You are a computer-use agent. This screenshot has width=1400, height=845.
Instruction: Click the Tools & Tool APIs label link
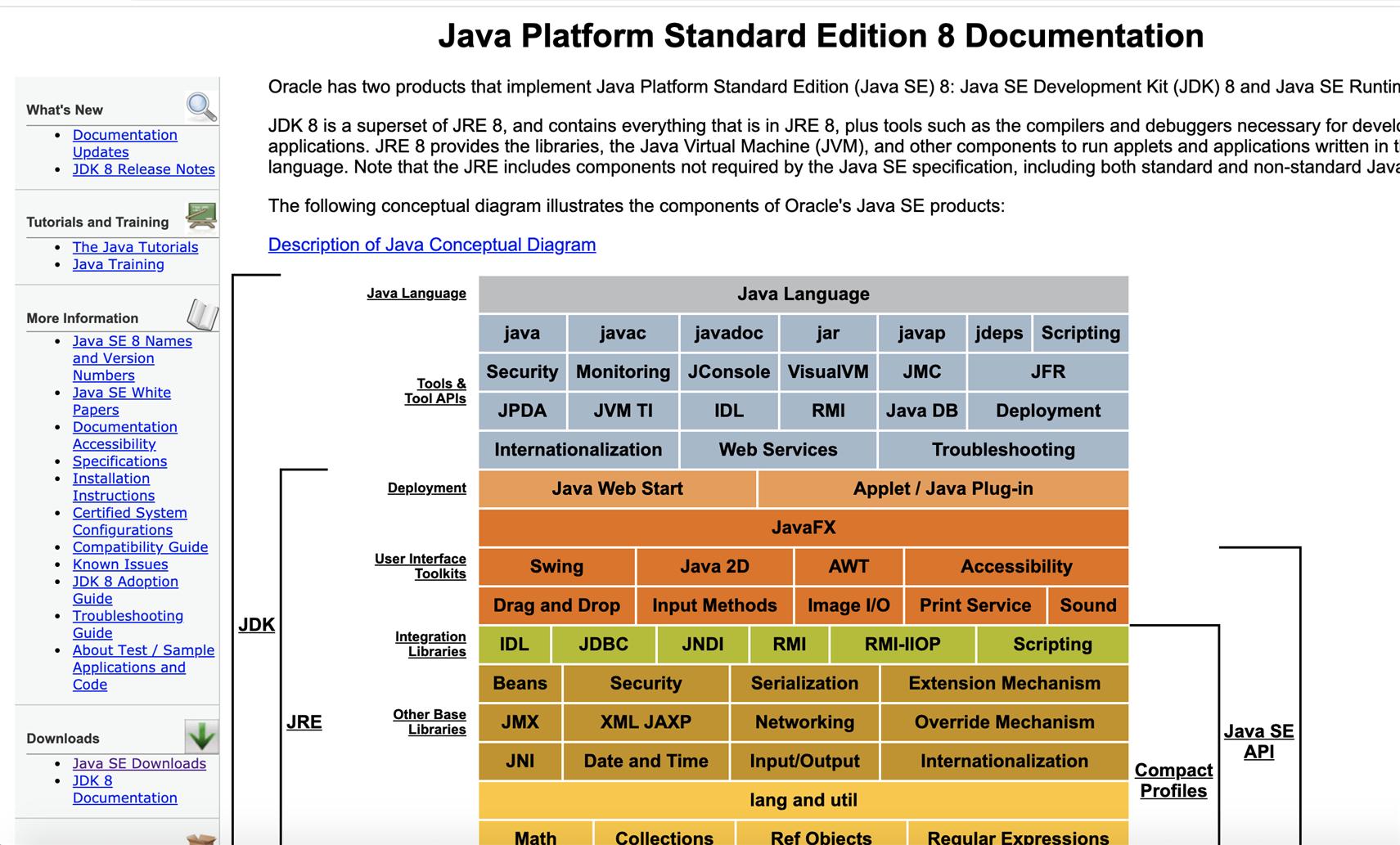[435, 391]
